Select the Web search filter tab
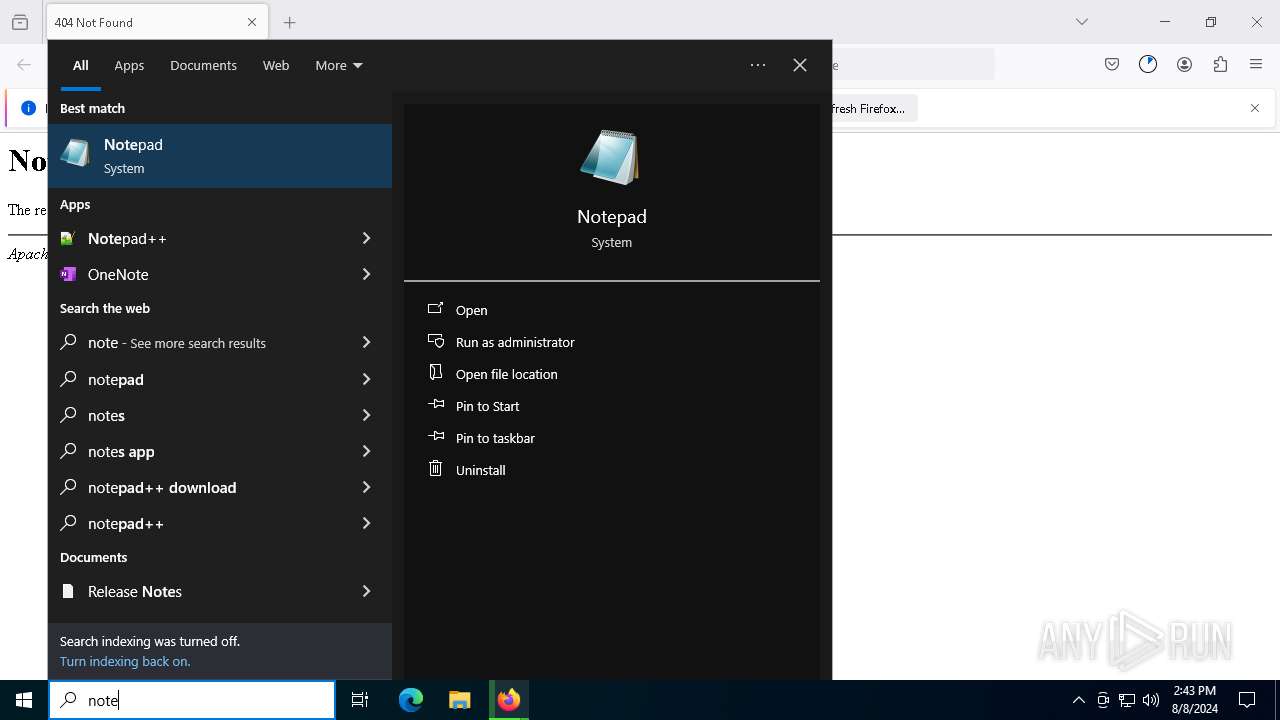 pos(276,65)
